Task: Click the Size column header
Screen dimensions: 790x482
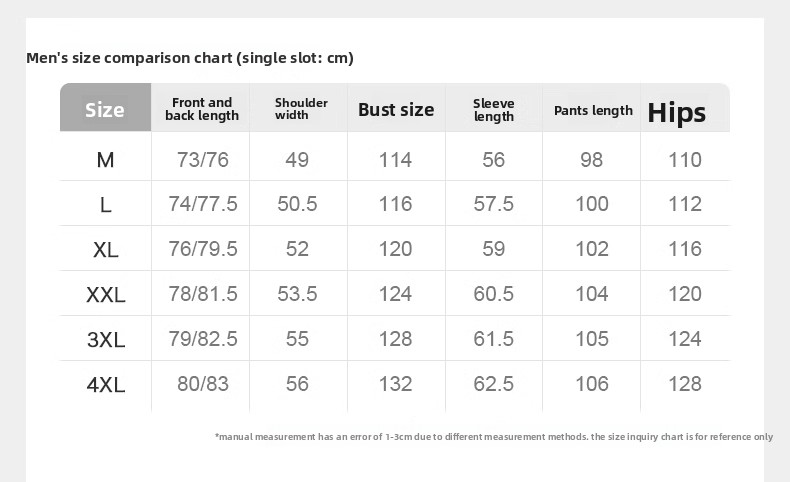Action: click(x=105, y=109)
